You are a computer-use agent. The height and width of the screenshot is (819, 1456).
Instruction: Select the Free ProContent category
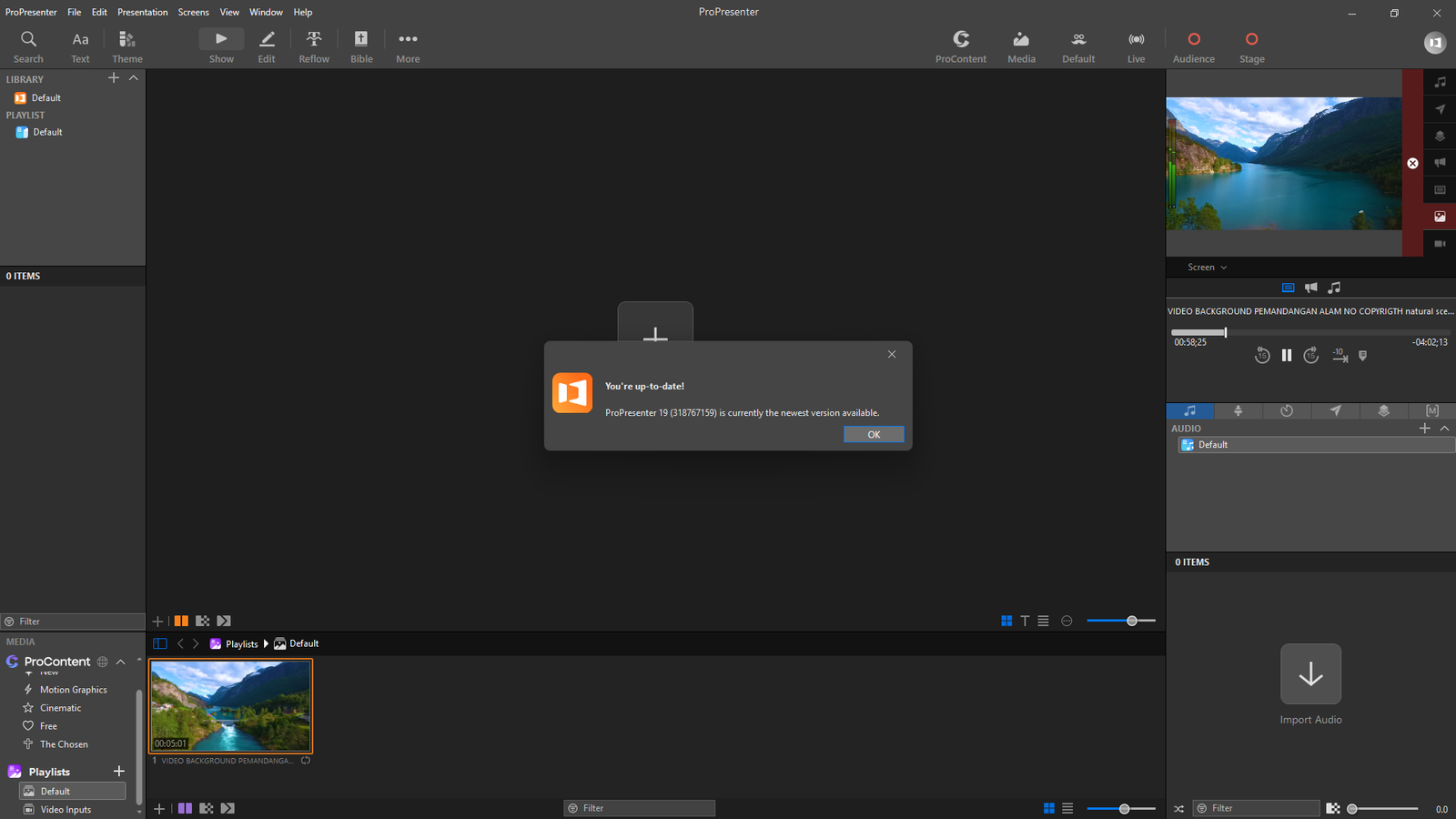tap(48, 726)
